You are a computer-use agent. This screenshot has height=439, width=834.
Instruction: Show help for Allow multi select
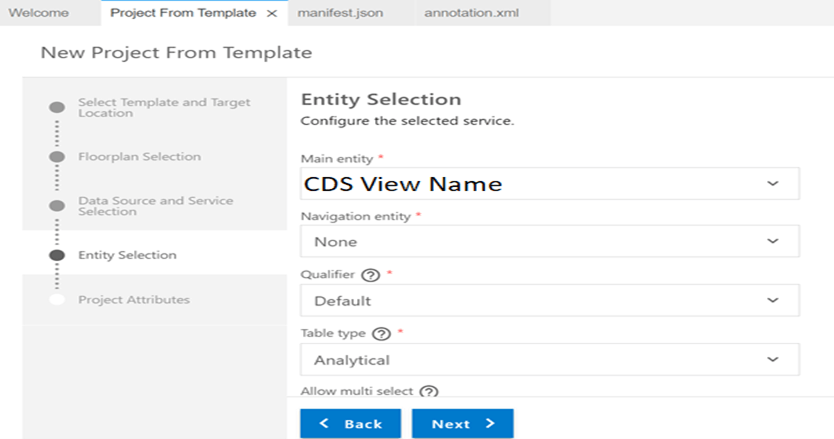[x=429, y=392]
